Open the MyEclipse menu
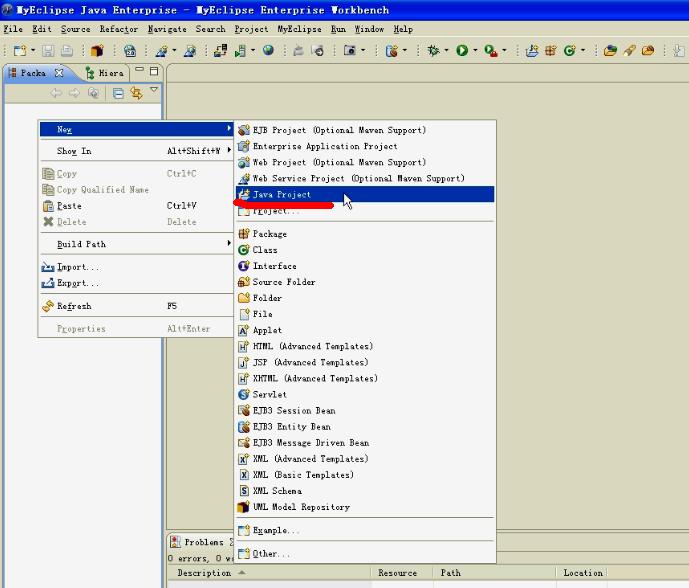This screenshot has height=588, width=689. click(x=299, y=29)
